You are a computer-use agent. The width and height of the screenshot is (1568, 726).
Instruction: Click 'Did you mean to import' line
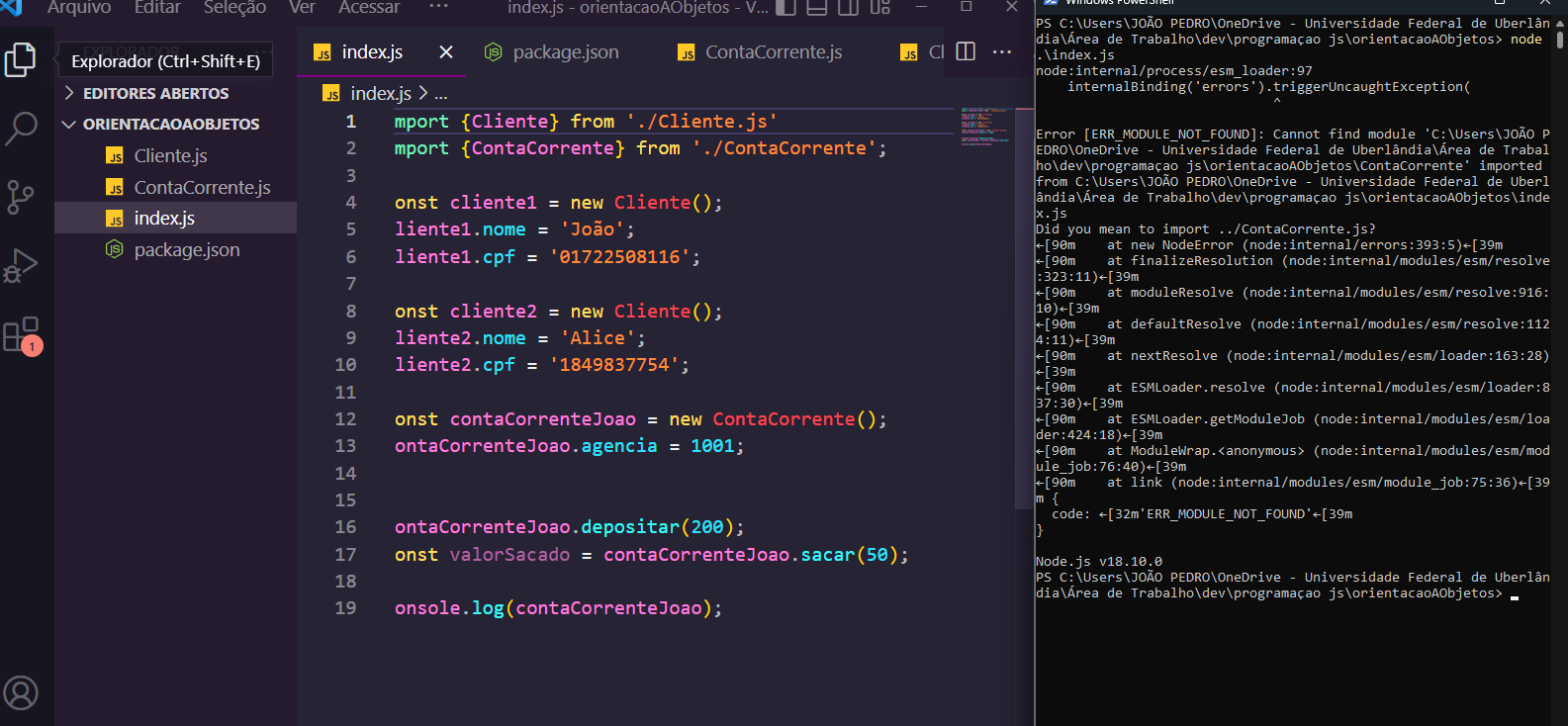pos(1206,229)
